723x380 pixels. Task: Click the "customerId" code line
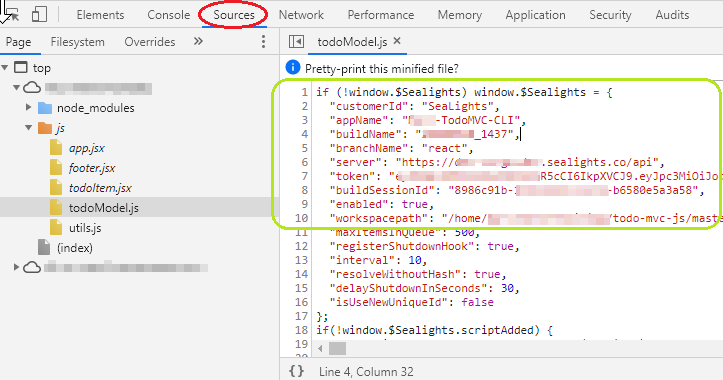click(x=415, y=107)
